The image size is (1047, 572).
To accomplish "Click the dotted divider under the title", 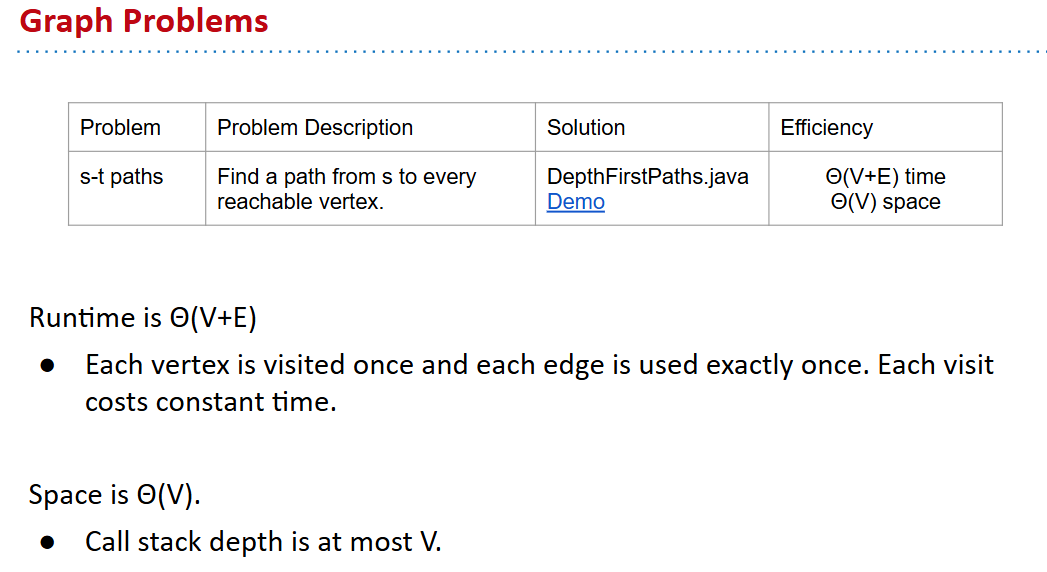I will [530, 51].
